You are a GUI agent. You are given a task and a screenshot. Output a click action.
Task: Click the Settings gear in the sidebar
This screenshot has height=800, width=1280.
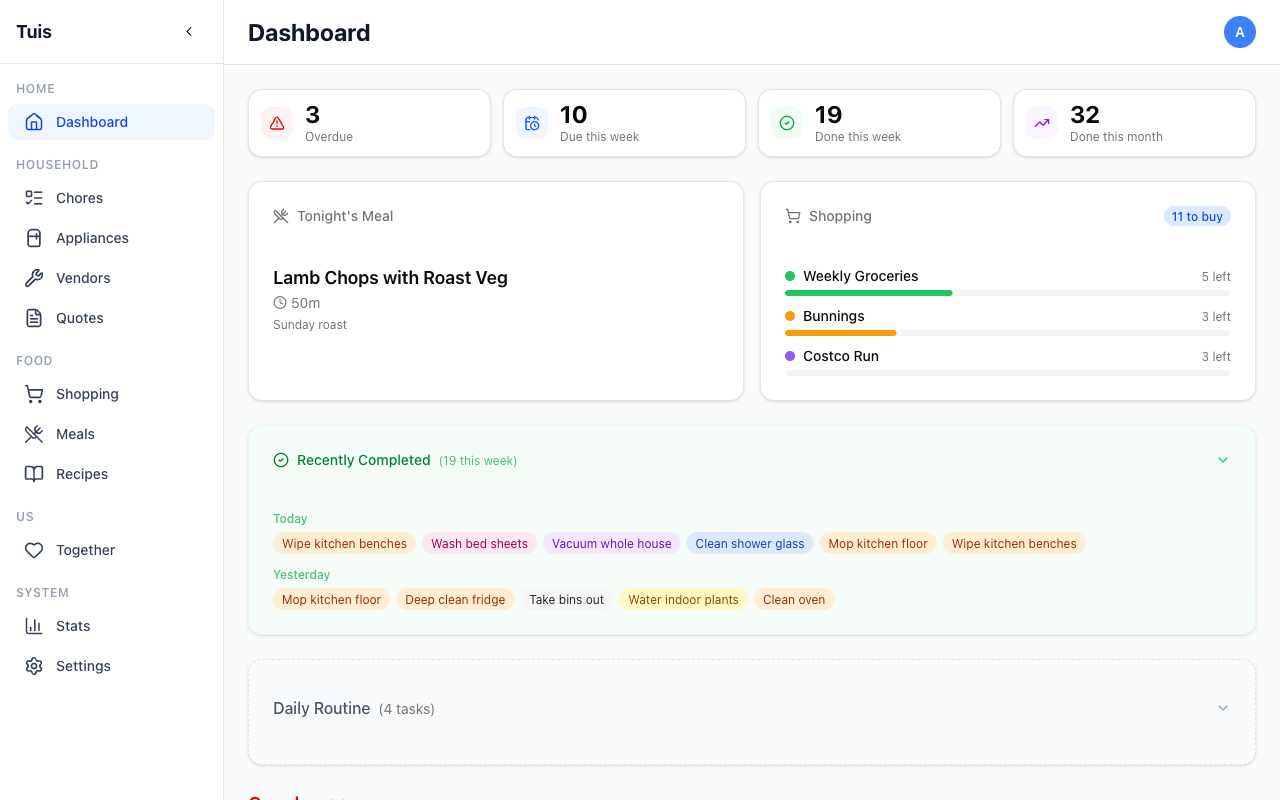click(x=34, y=665)
